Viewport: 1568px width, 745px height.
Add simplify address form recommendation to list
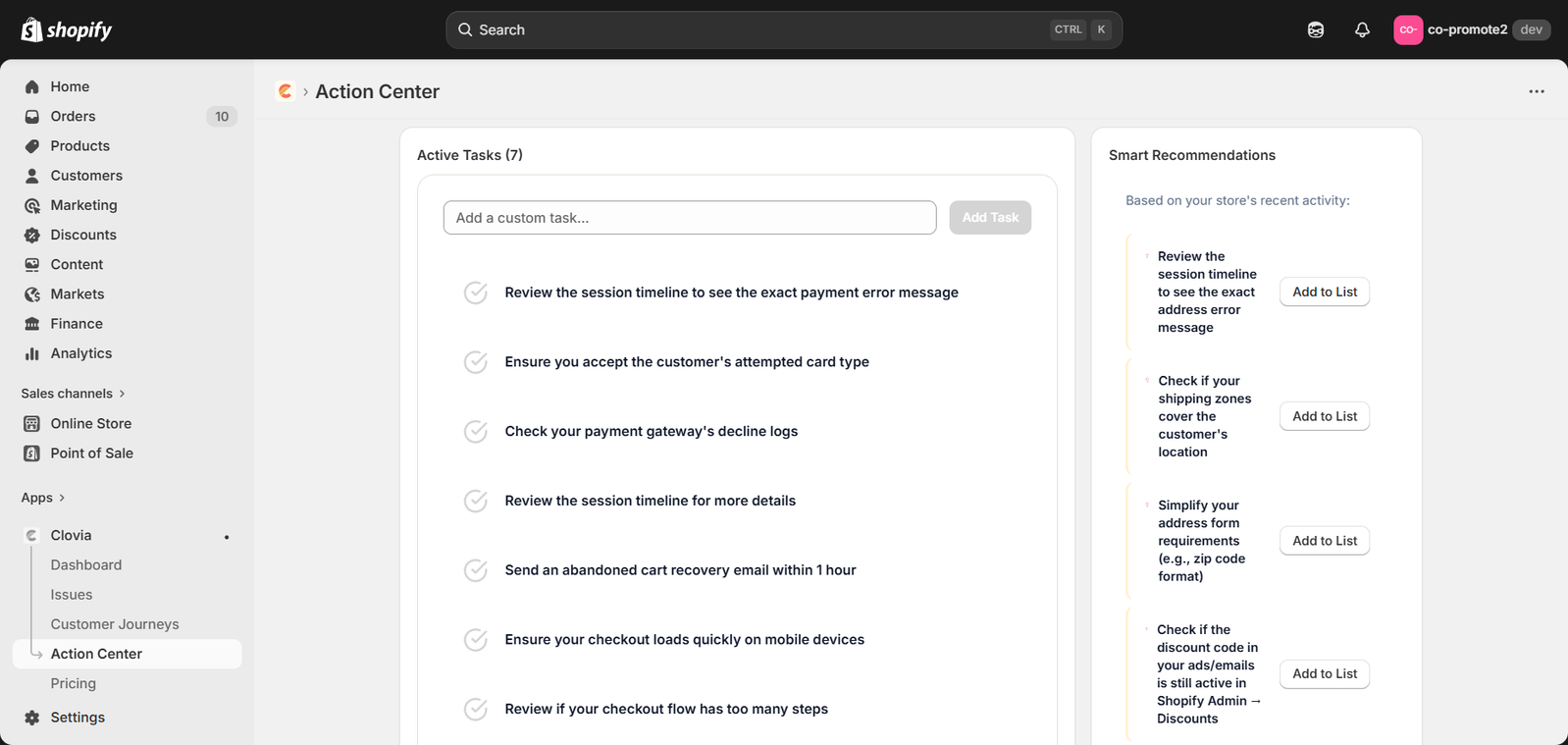(x=1325, y=541)
